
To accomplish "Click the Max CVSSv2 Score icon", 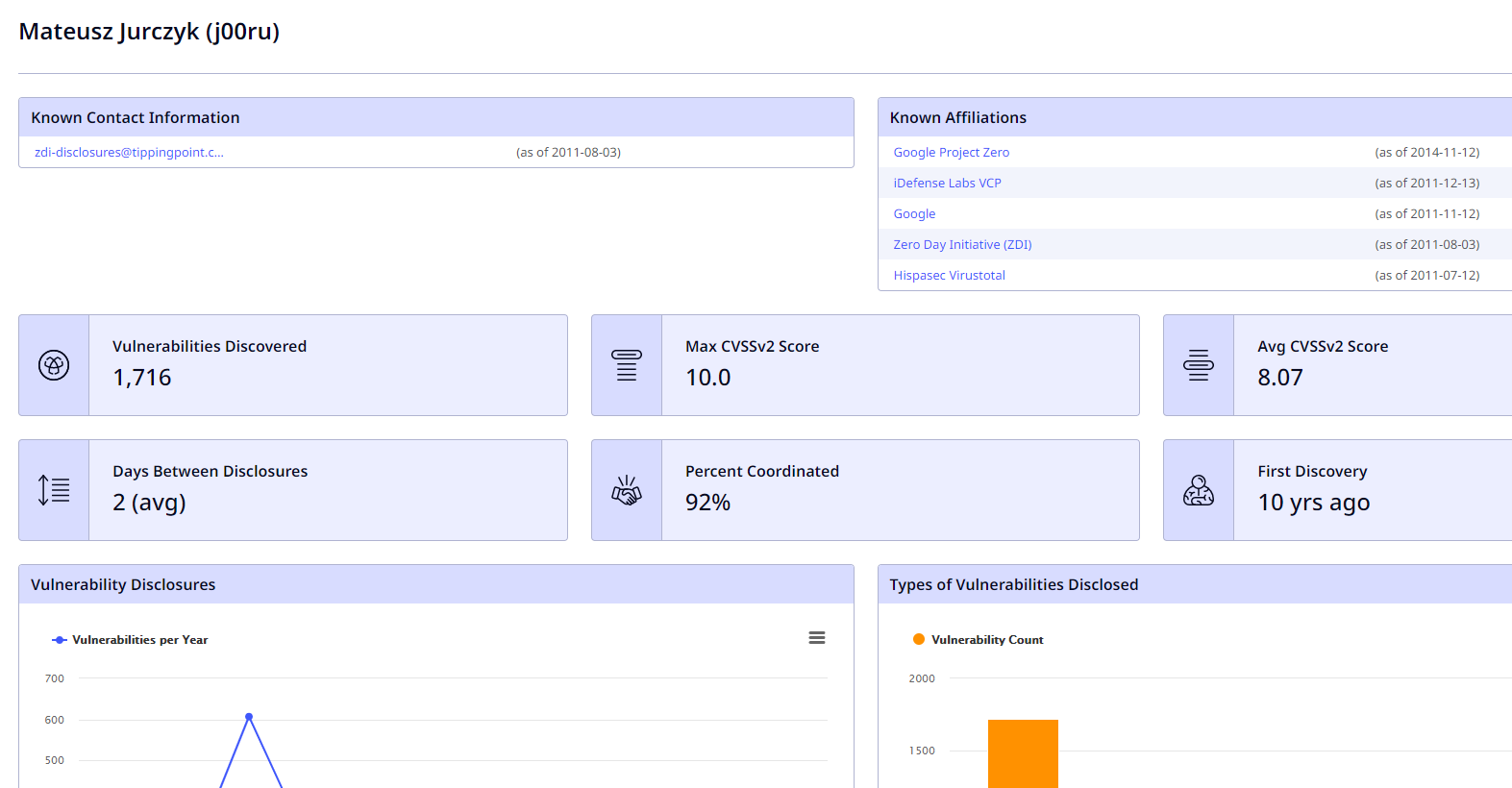I will pyautogui.click(x=627, y=365).
